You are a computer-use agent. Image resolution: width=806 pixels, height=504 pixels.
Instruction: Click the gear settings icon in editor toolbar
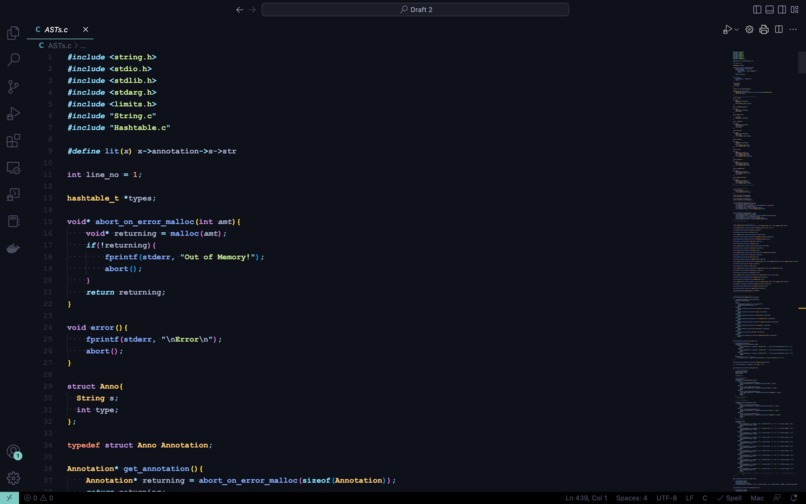tap(749, 30)
